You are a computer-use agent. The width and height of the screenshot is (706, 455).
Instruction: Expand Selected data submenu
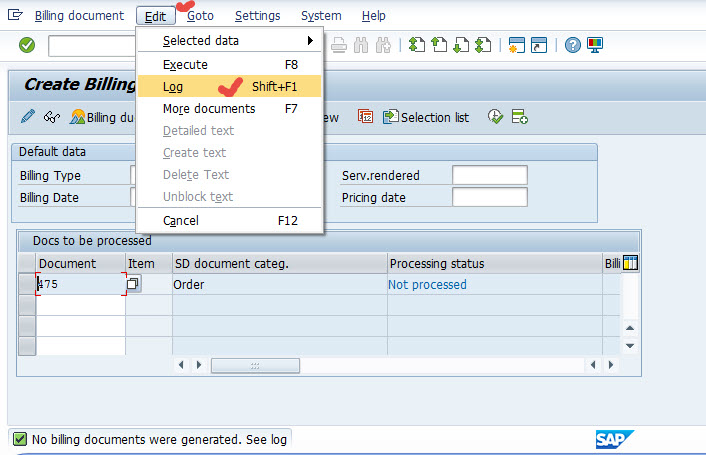[x=230, y=41]
